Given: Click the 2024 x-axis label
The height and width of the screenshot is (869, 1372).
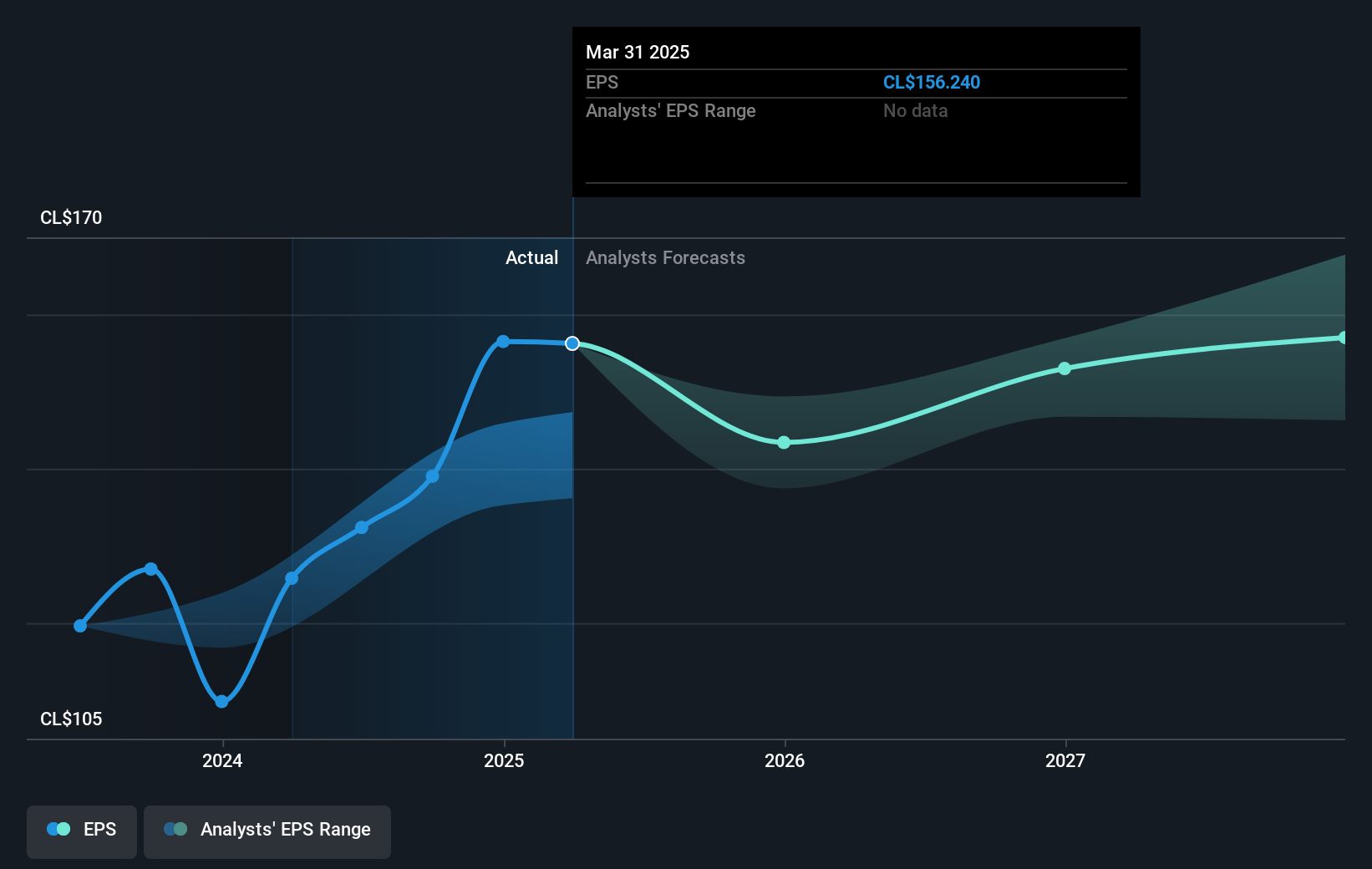Looking at the screenshot, I should 222,760.
